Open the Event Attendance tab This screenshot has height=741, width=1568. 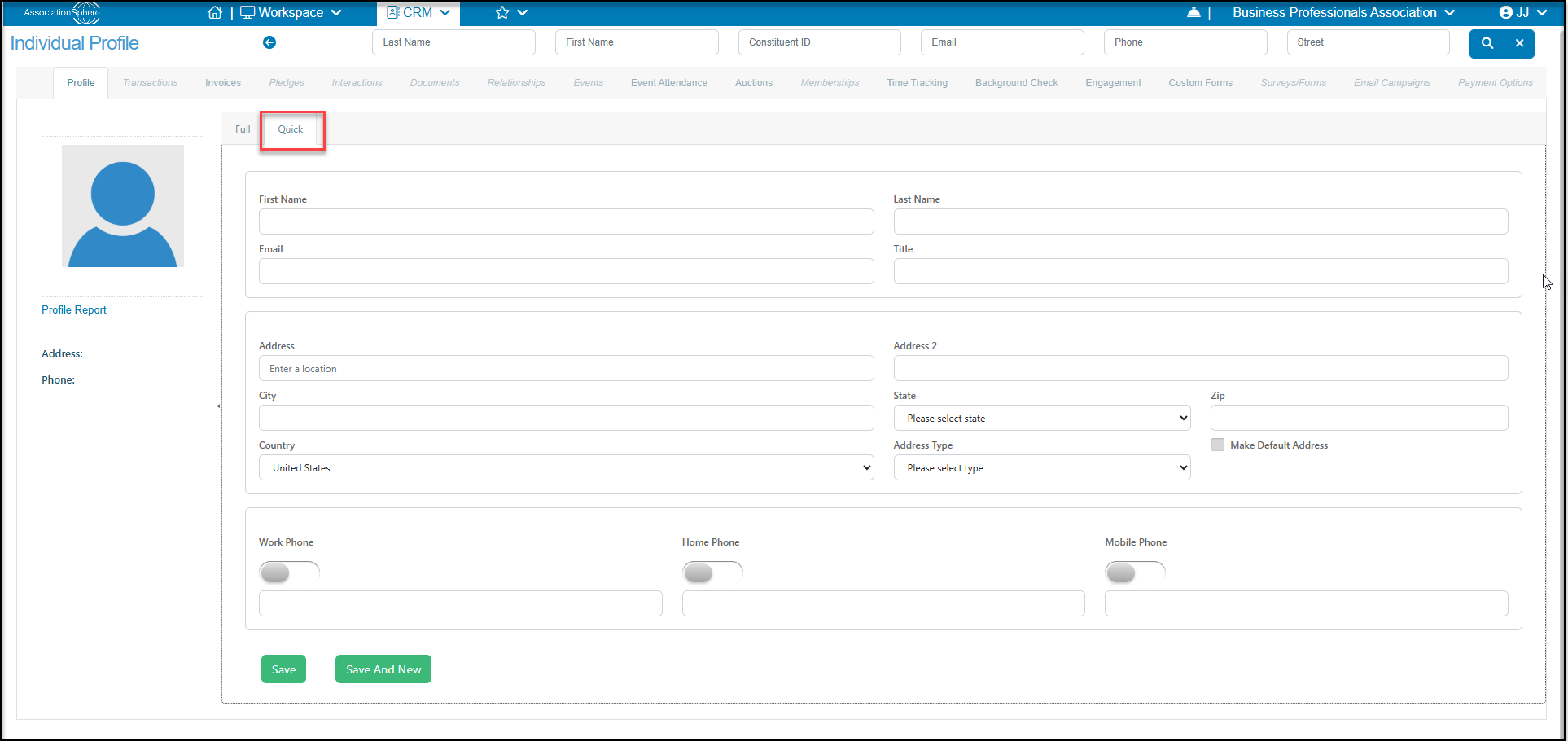pos(669,83)
